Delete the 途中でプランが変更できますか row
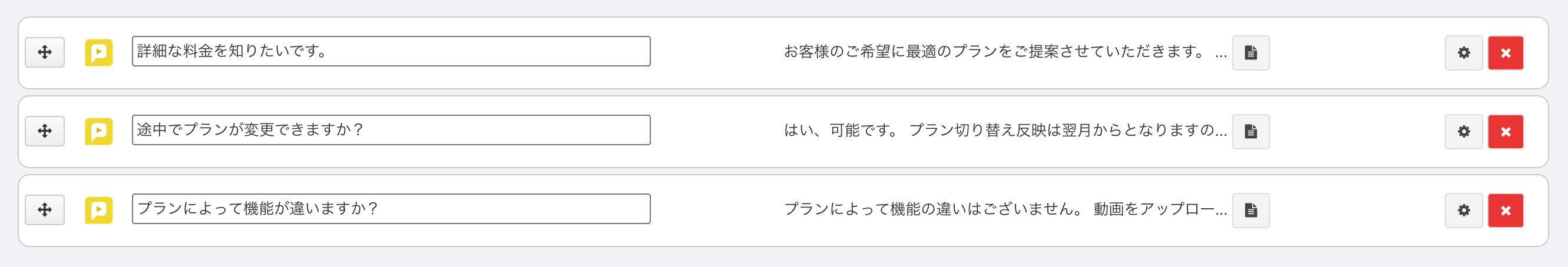This screenshot has height=267, width=1568. [x=1506, y=131]
